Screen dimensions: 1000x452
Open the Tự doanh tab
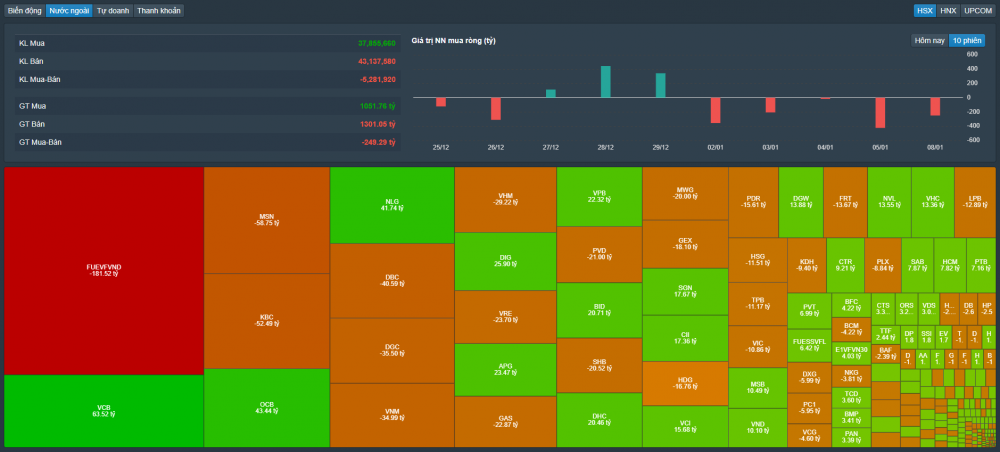pos(113,11)
